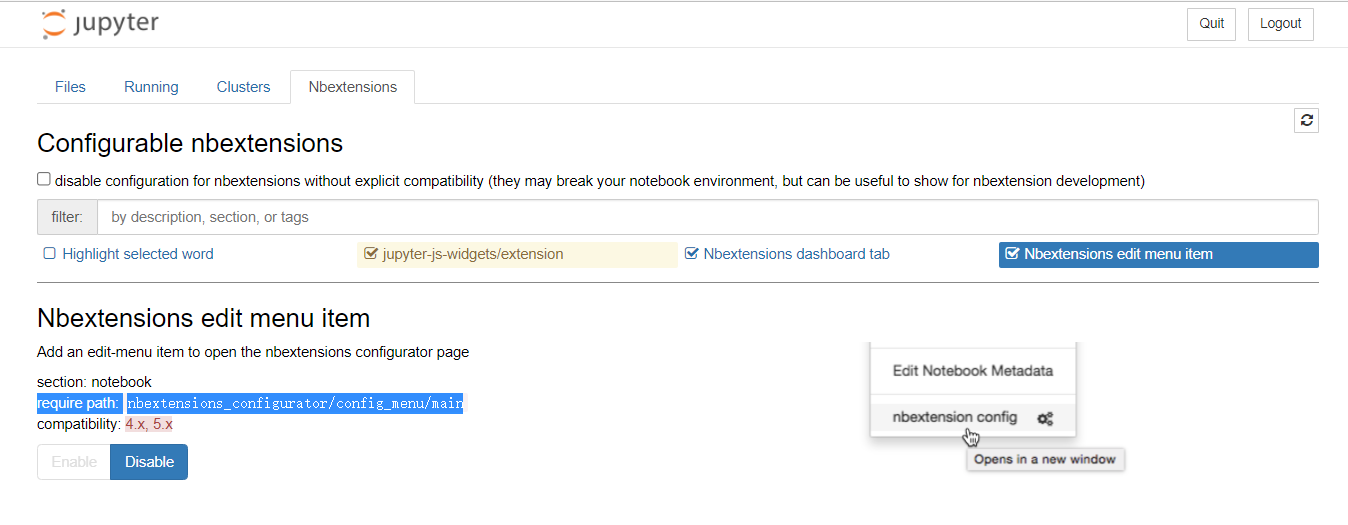Image resolution: width=1348 pixels, height=525 pixels.
Task: Open the Clusters tab
Action: pyautogui.click(x=243, y=87)
